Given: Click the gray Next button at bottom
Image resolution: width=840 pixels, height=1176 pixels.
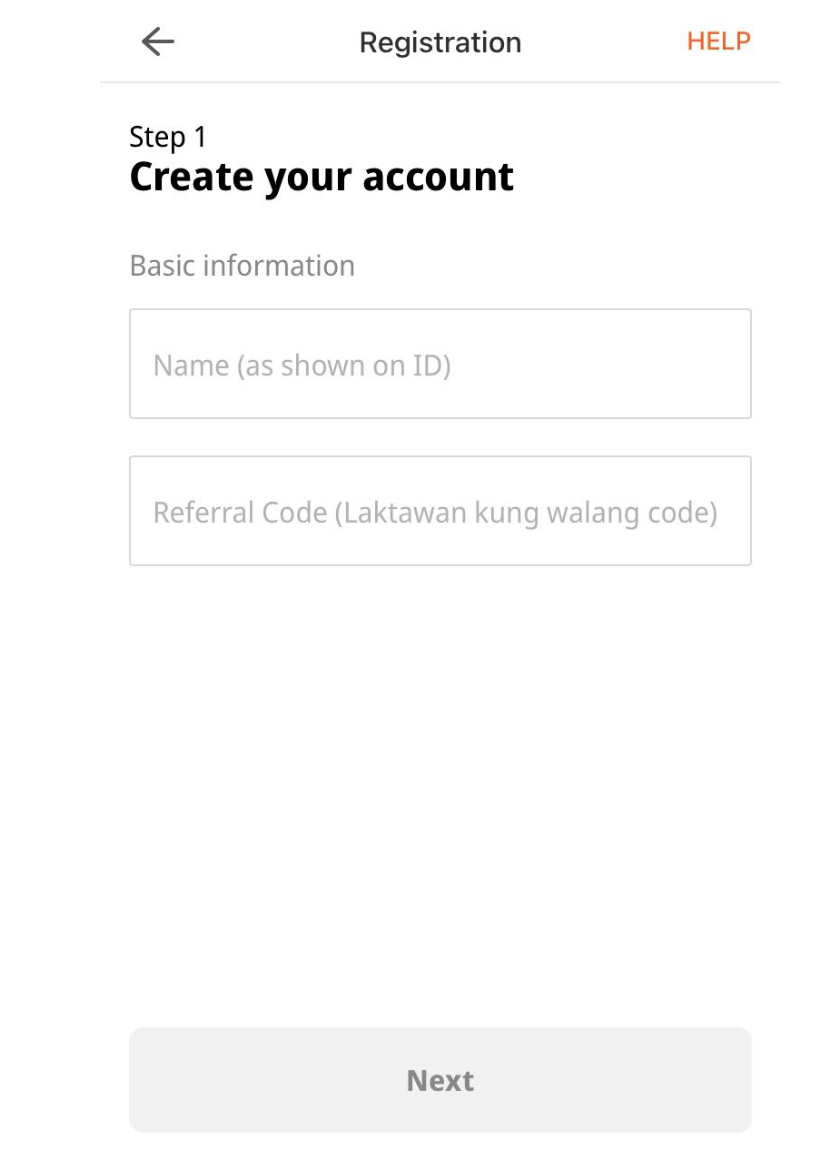Looking at the screenshot, I should [x=440, y=1080].
